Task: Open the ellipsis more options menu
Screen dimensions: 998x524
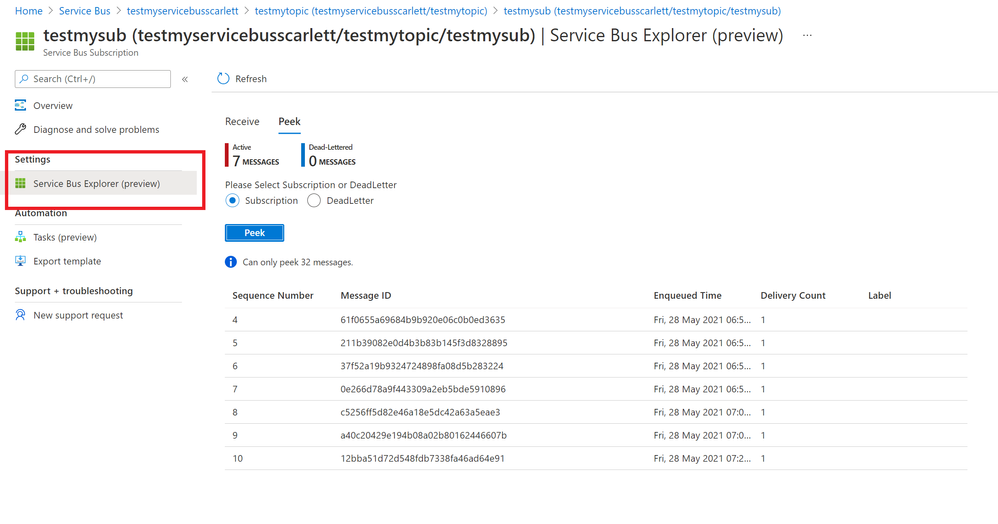Action: click(x=807, y=36)
